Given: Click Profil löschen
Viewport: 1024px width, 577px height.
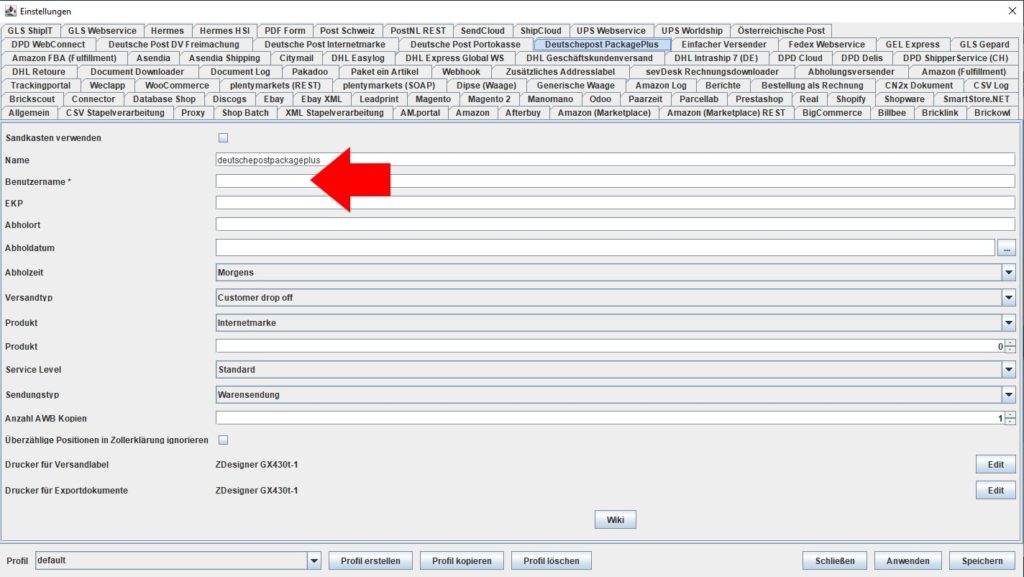Looking at the screenshot, I should click(x=551, y=561).
